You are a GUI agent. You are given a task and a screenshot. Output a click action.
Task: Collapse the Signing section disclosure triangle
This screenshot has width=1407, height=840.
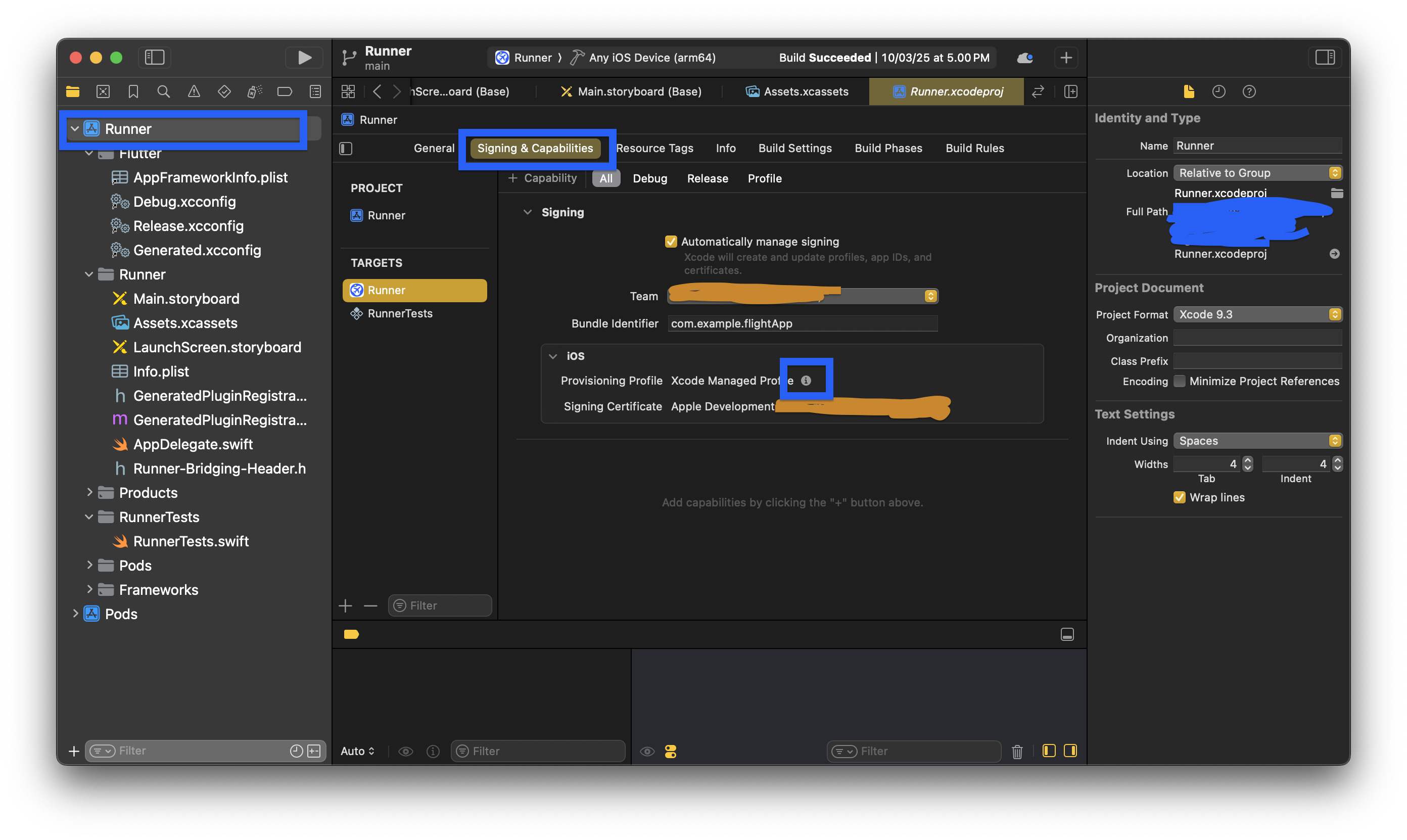[528, 212]
